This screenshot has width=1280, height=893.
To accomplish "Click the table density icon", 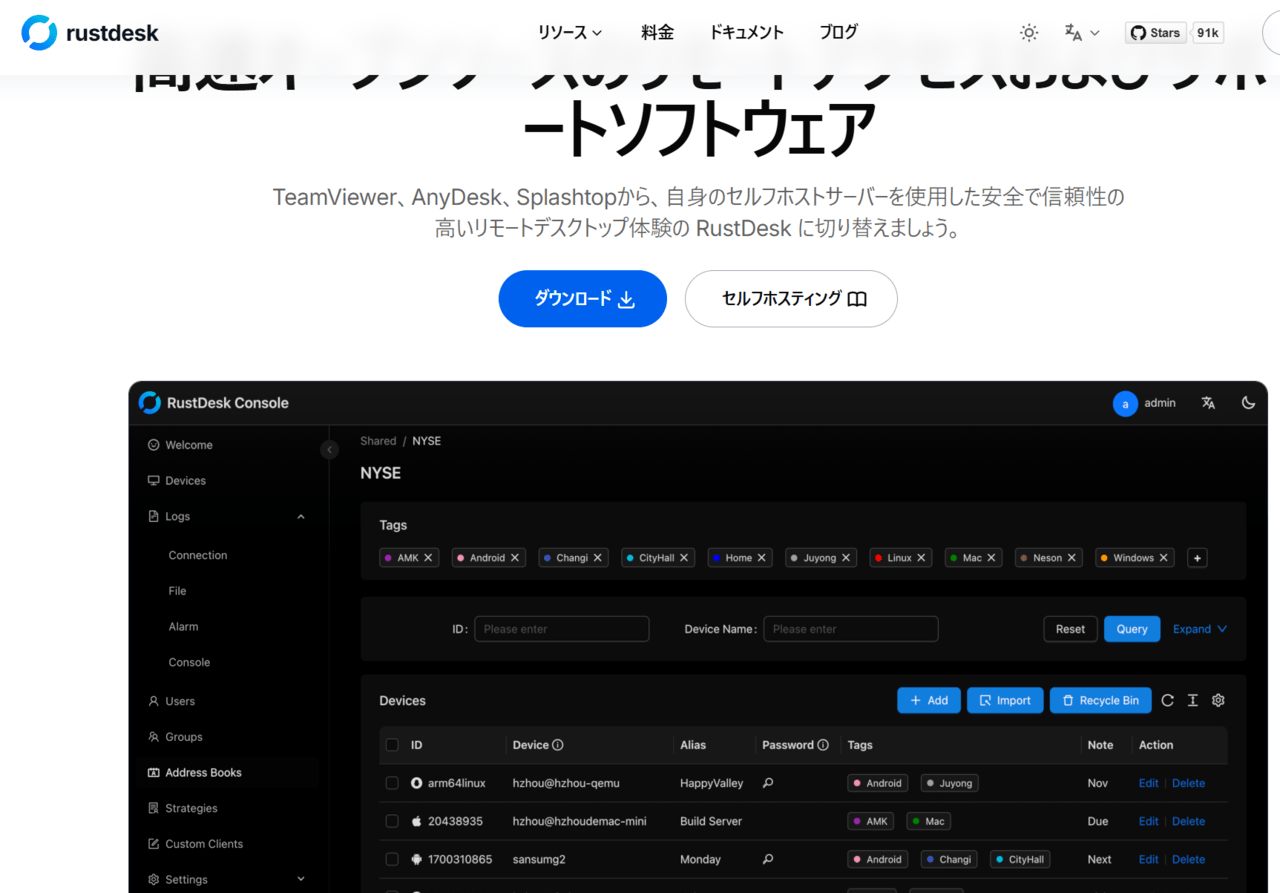I will (1192, 700).
